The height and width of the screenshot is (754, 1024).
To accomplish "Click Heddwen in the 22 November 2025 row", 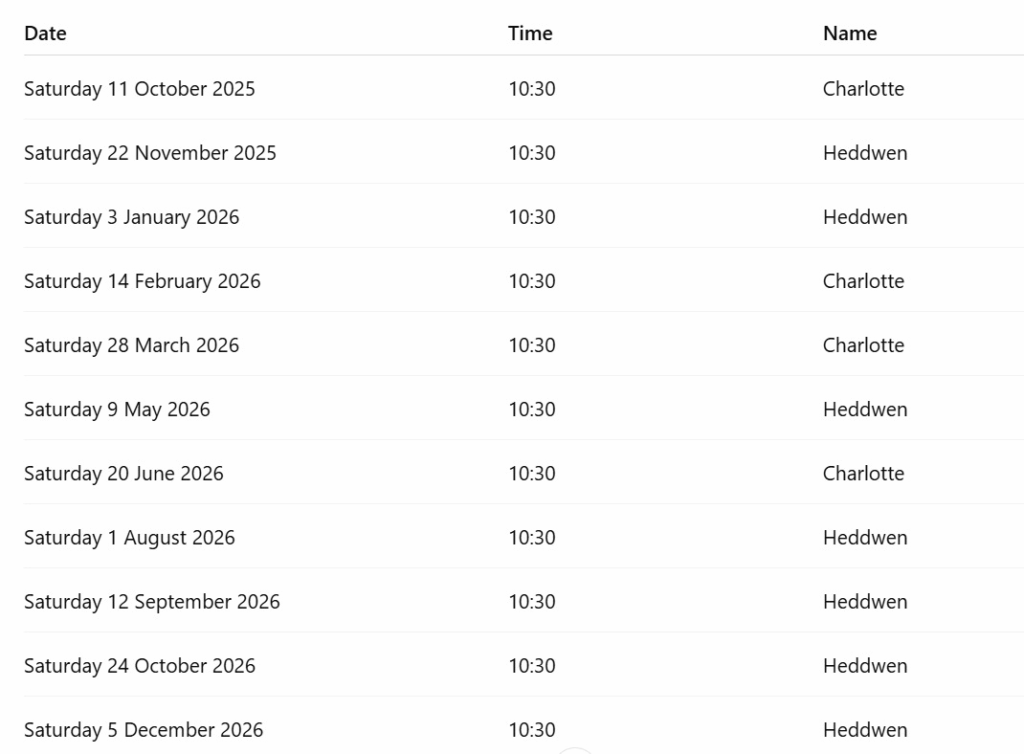I will [865, 153].
